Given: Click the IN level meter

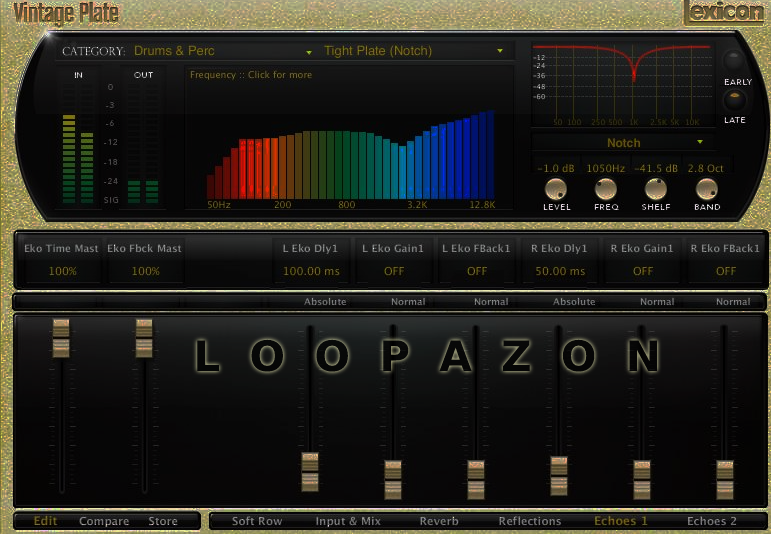Looking at the screenshot, I should coord(78,143).
